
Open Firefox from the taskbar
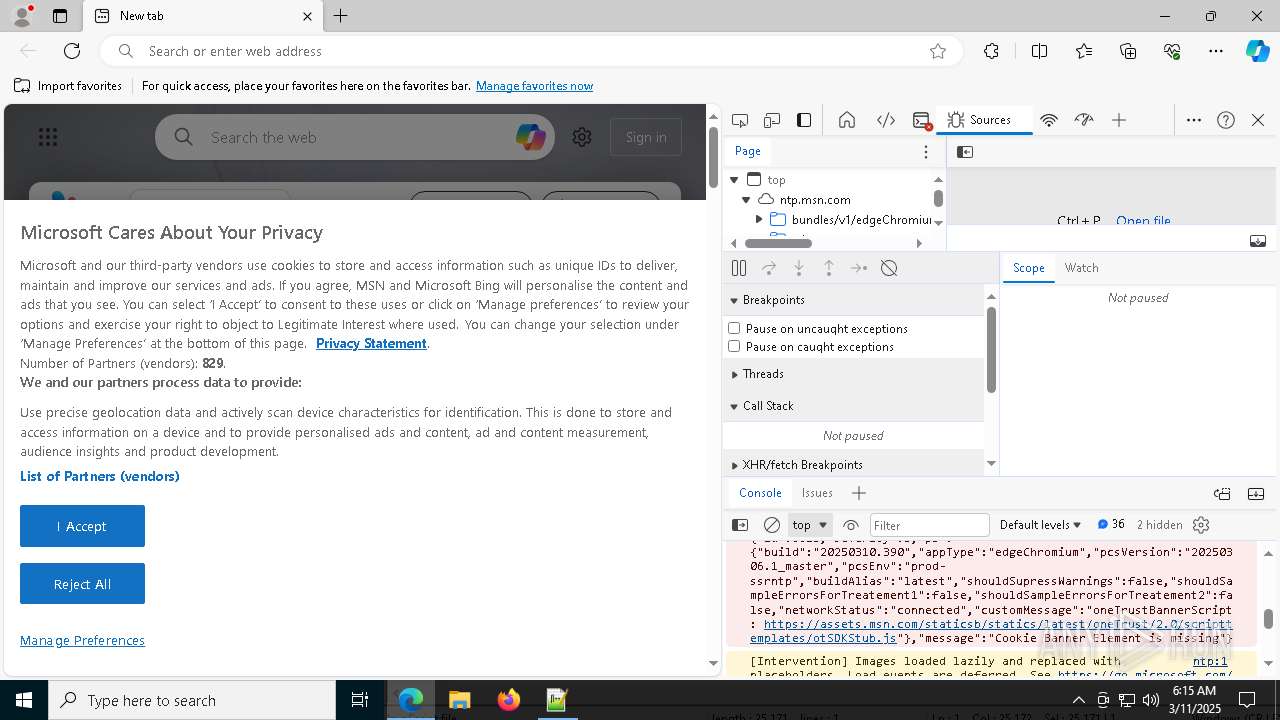[508, 700]
